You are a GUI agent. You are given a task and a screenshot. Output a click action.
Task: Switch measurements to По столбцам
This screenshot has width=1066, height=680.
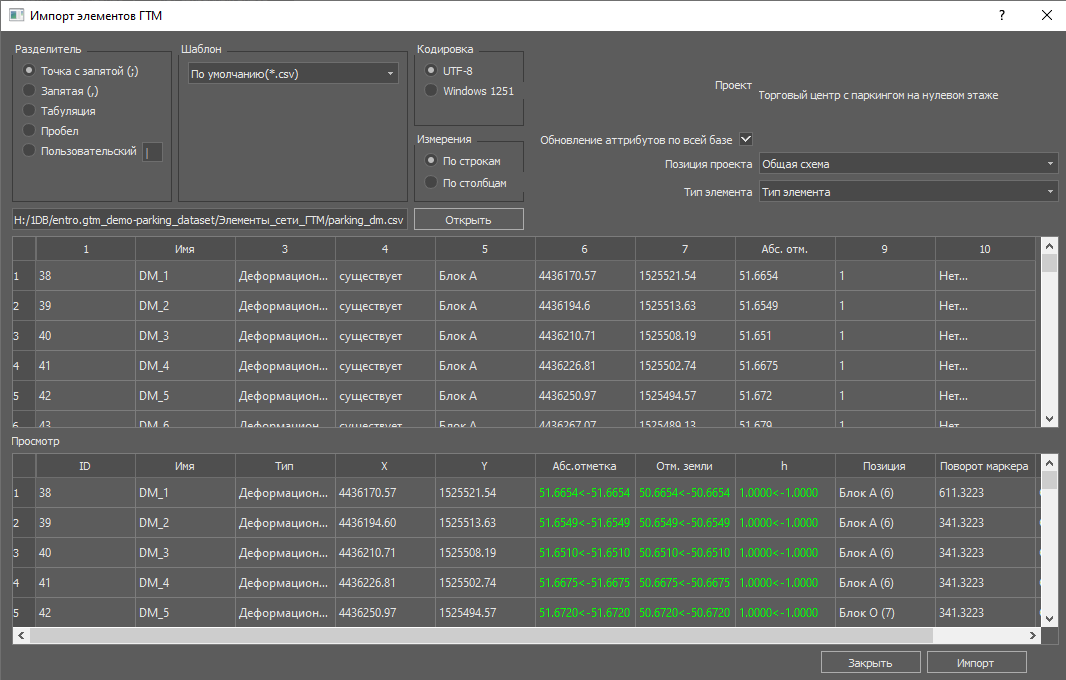tap(431, 183)
